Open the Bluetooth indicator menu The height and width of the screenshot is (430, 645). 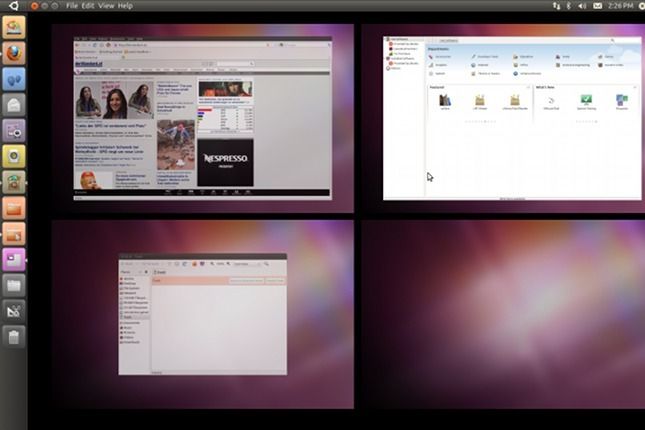click(570, 6)
